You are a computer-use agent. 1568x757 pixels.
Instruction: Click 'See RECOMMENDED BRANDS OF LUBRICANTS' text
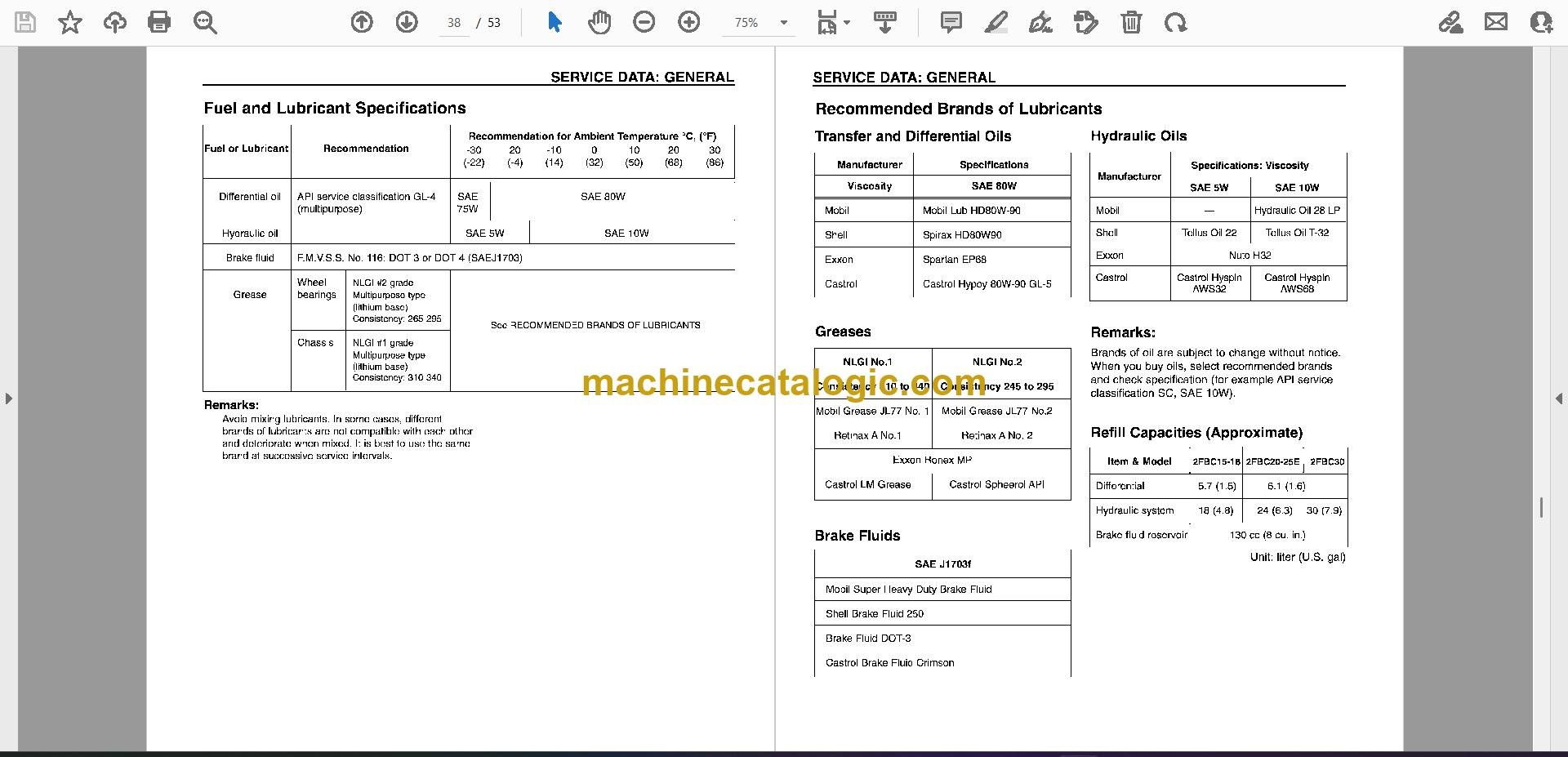point(595,325)
